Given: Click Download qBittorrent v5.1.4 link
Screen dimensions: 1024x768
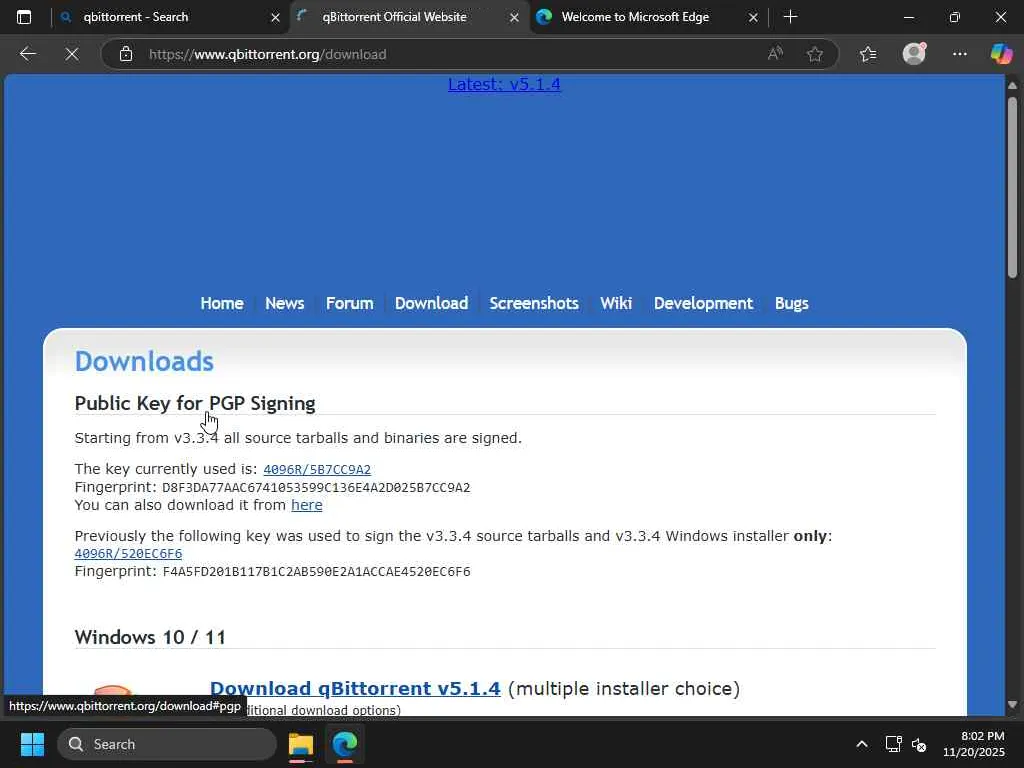Looking at the screenshot, I should [355, 688].
